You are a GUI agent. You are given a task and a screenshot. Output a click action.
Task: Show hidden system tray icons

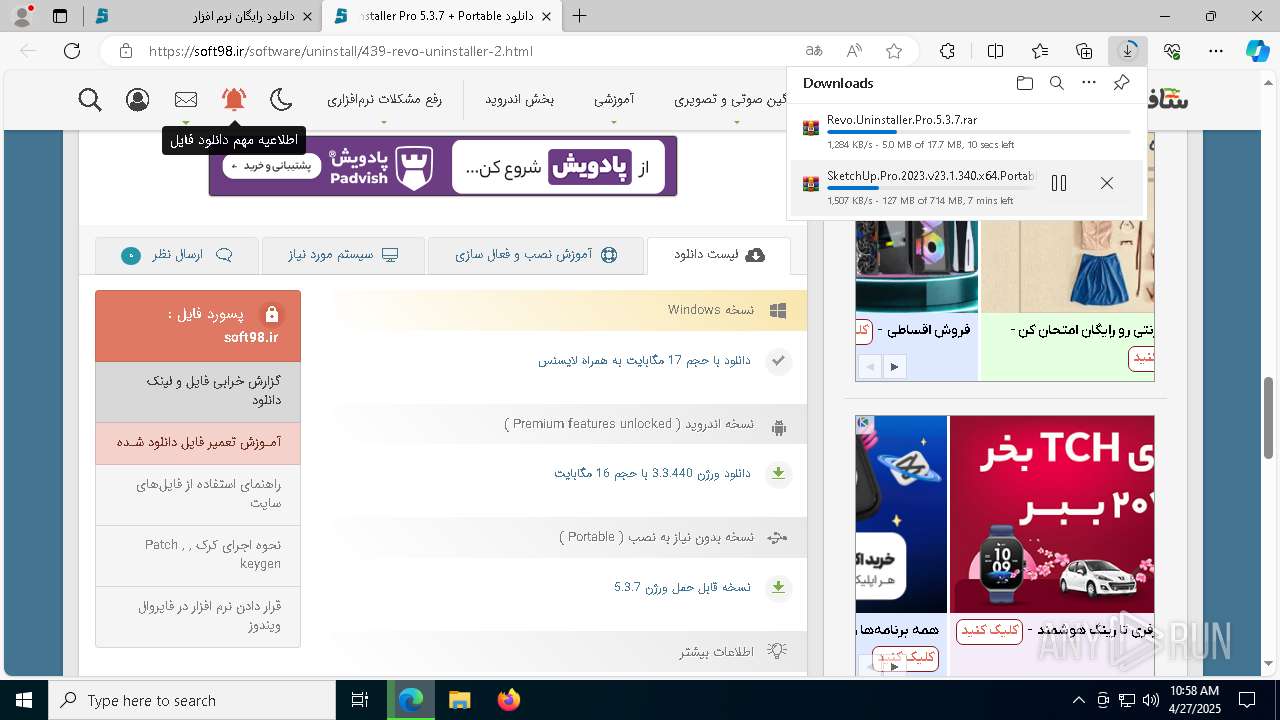[x=1078, y=700]
